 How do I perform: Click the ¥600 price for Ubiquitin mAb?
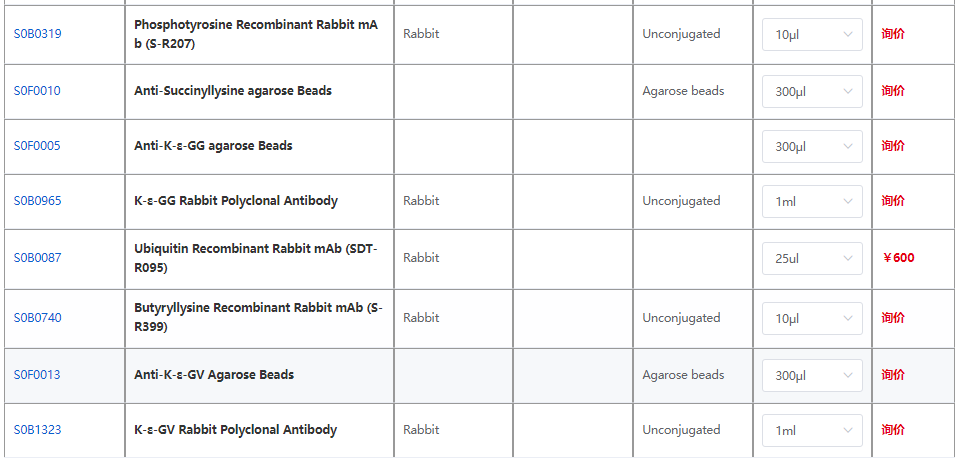(898, 258)
